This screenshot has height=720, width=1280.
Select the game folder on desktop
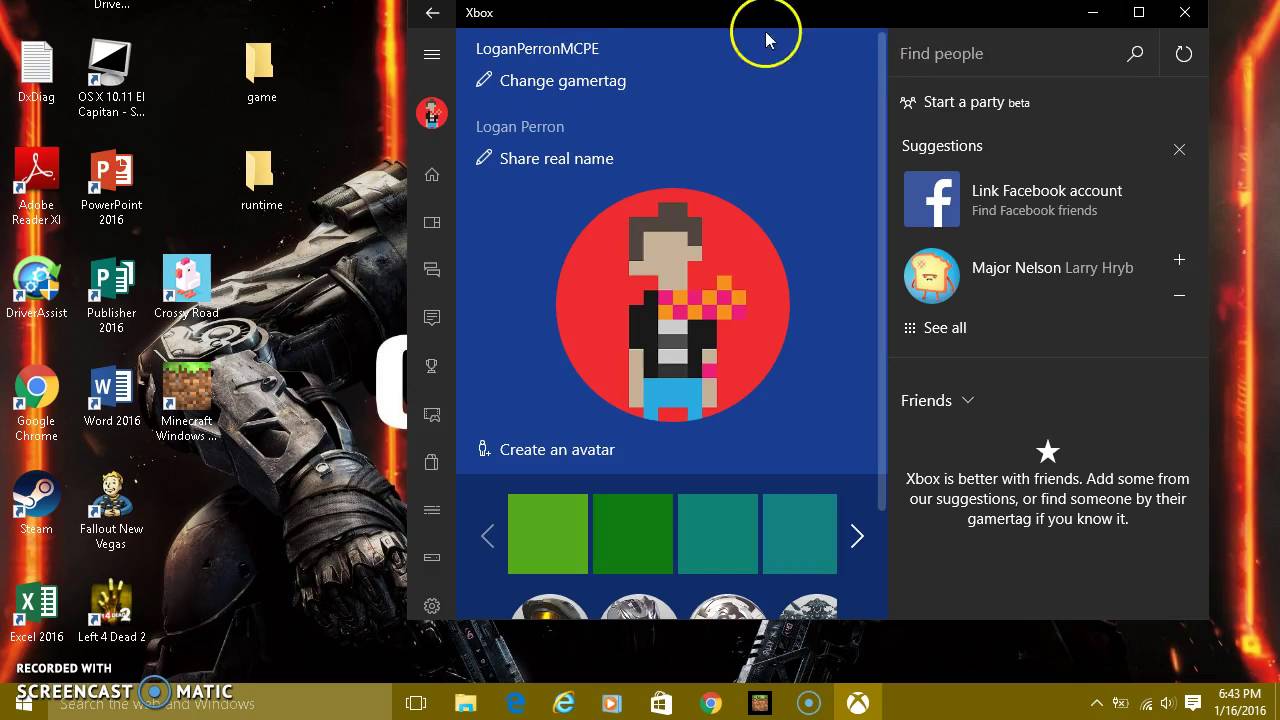[261, 73]
